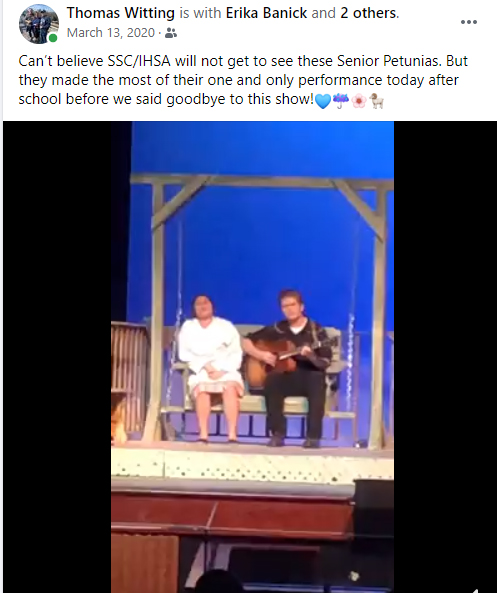Click the green online status dot
The height and width of the screenshot is (593, 497).
click(x=53, y=38)
